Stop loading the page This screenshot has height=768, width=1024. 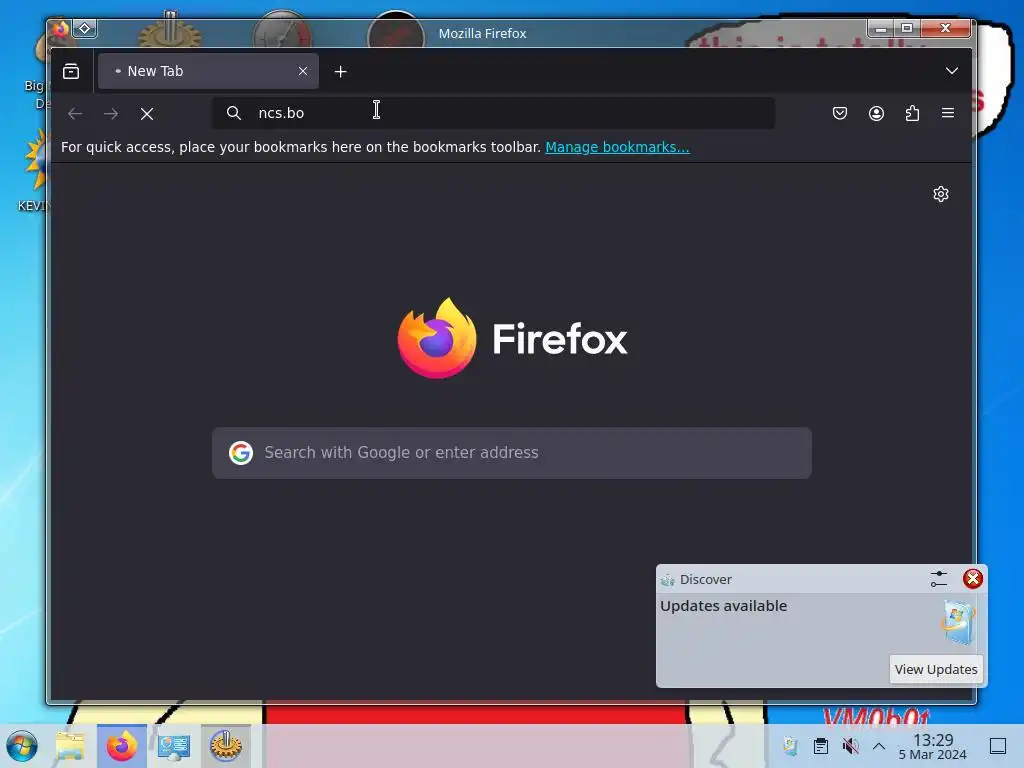(147, 114)
